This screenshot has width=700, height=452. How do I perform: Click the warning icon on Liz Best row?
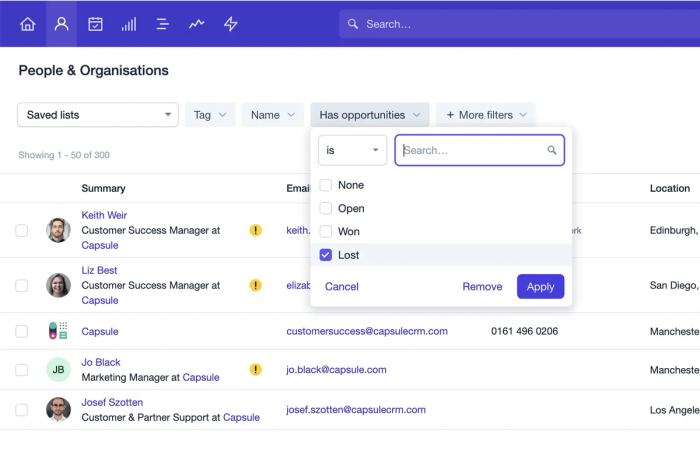click(255, 285)
